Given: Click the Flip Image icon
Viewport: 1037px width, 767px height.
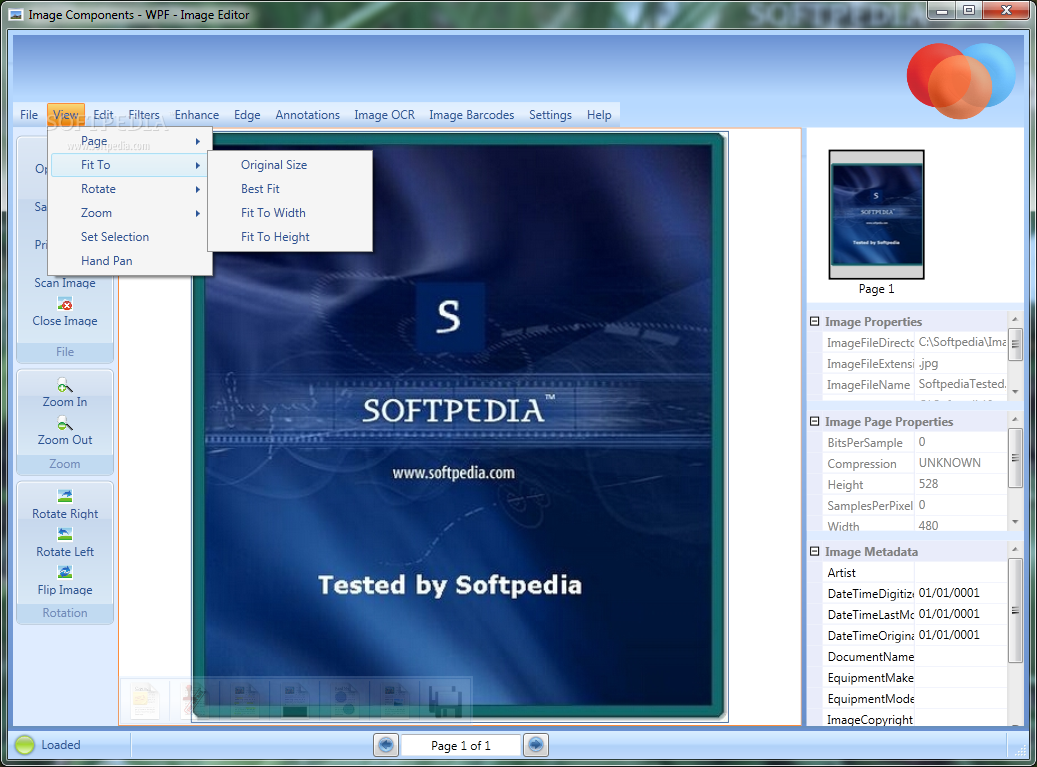Looking at the screenshot, I should 65,572.
